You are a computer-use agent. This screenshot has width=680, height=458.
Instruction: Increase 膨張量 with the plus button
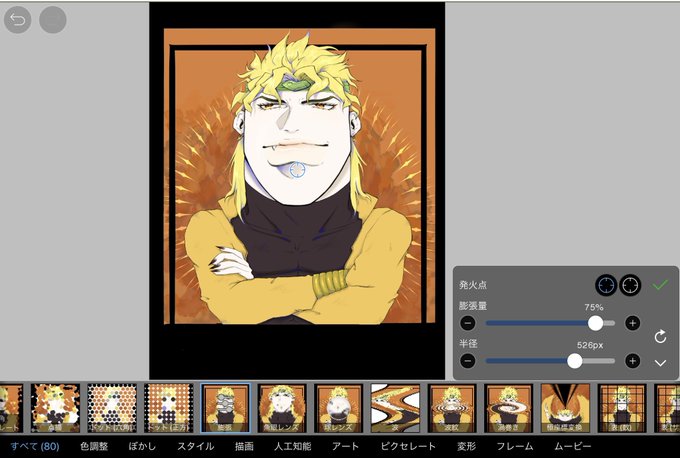632,323
